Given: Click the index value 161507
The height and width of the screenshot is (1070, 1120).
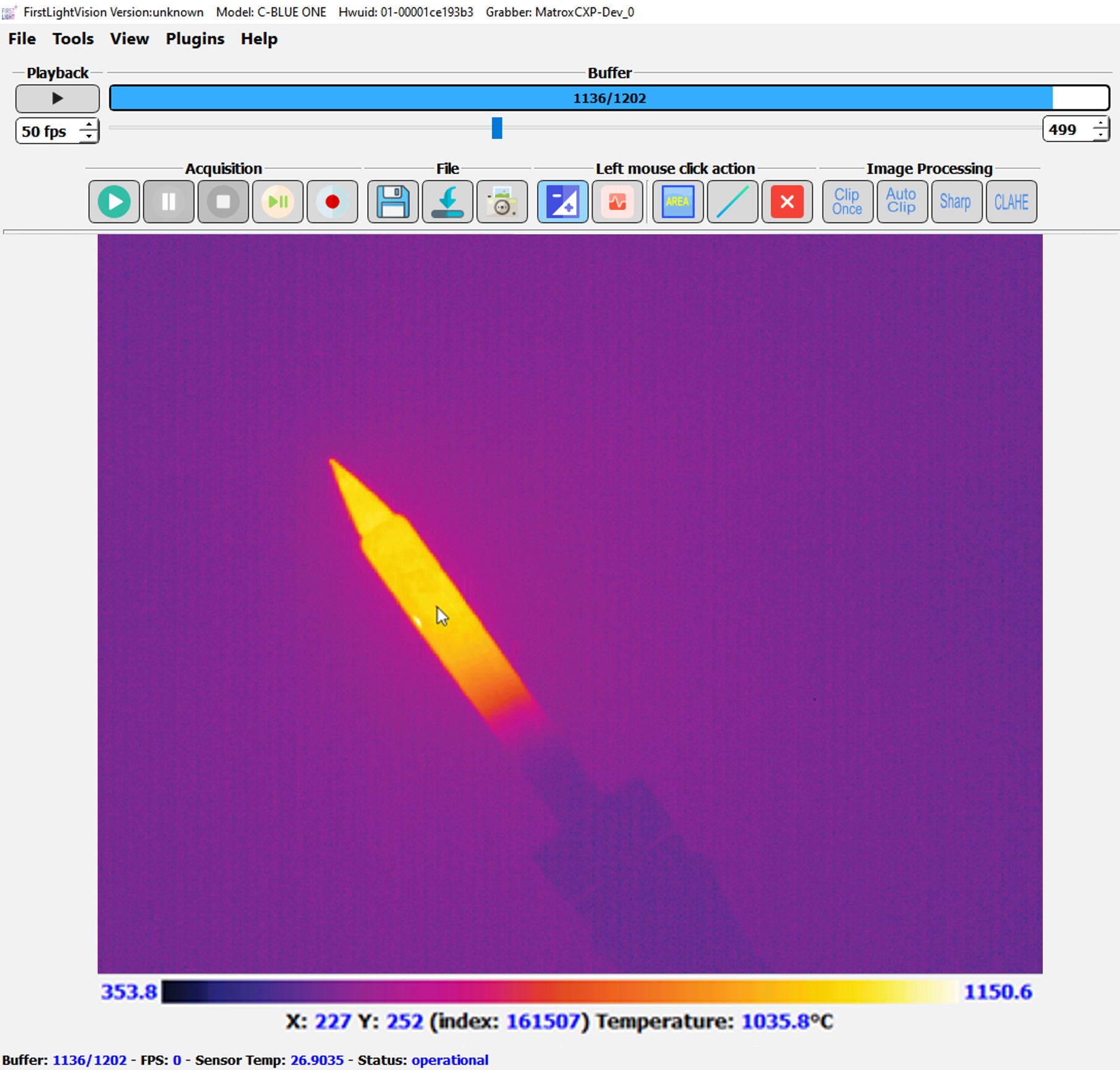Looking at the screenshot, I should [x=544, y=1021].
